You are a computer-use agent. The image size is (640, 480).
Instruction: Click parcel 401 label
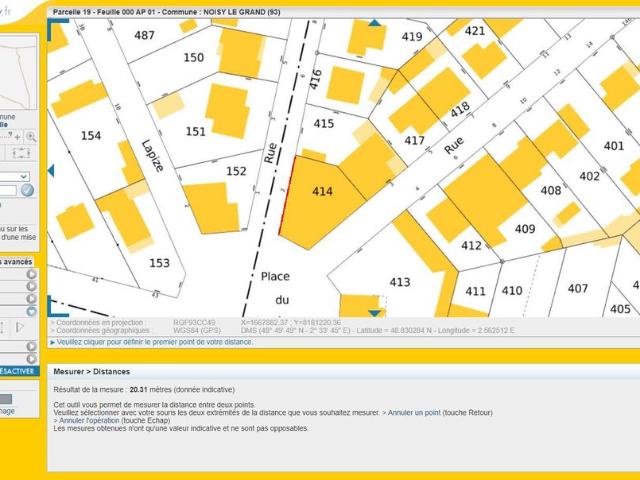click(x=613, y=146)
